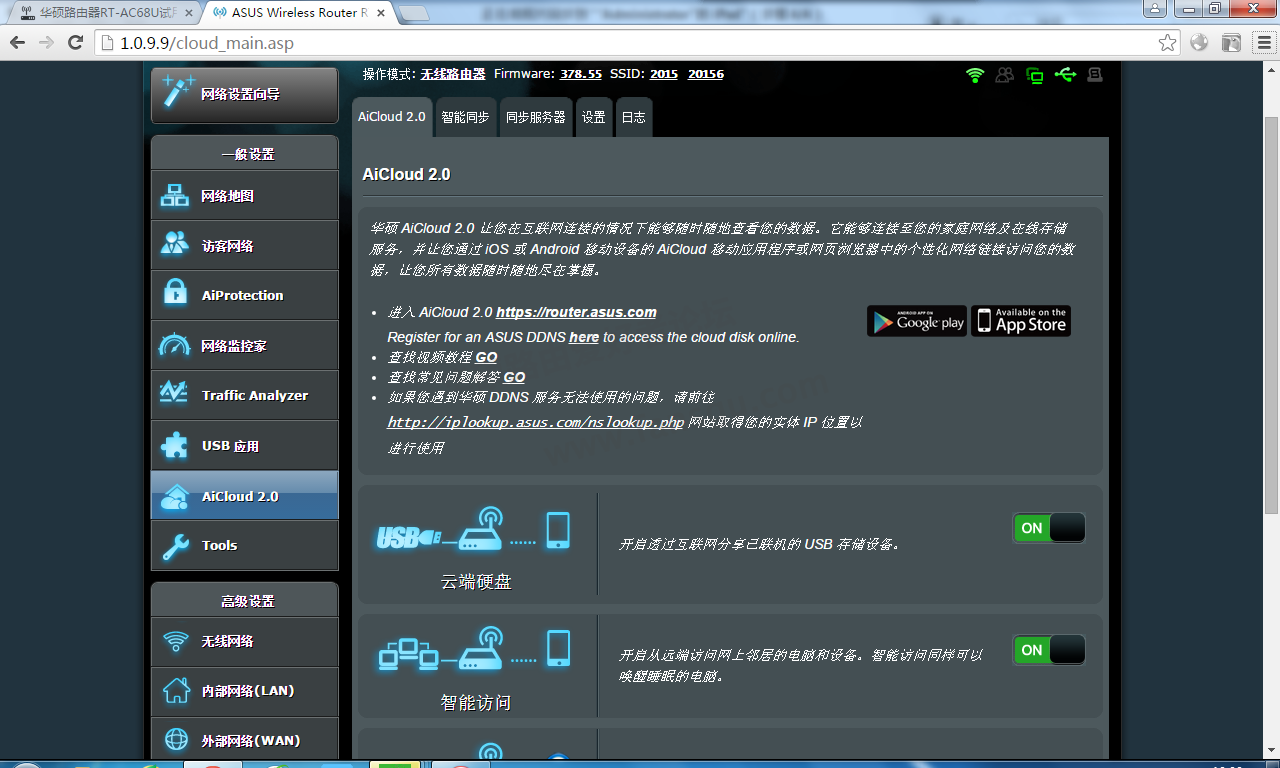Click GO next to 查找视频教程

[486, 357]
